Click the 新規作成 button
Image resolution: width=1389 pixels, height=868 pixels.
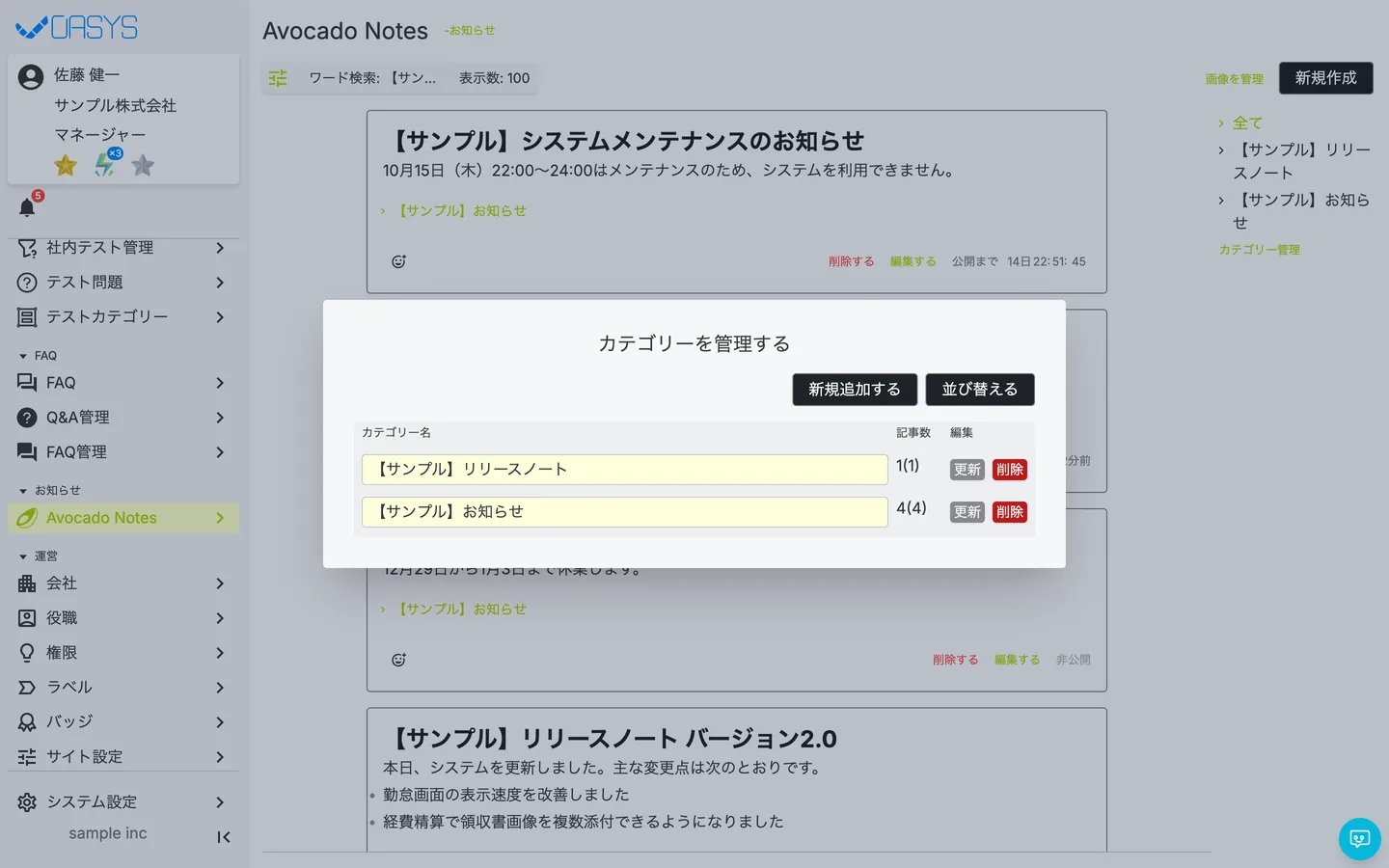[x=1326, y=78]
